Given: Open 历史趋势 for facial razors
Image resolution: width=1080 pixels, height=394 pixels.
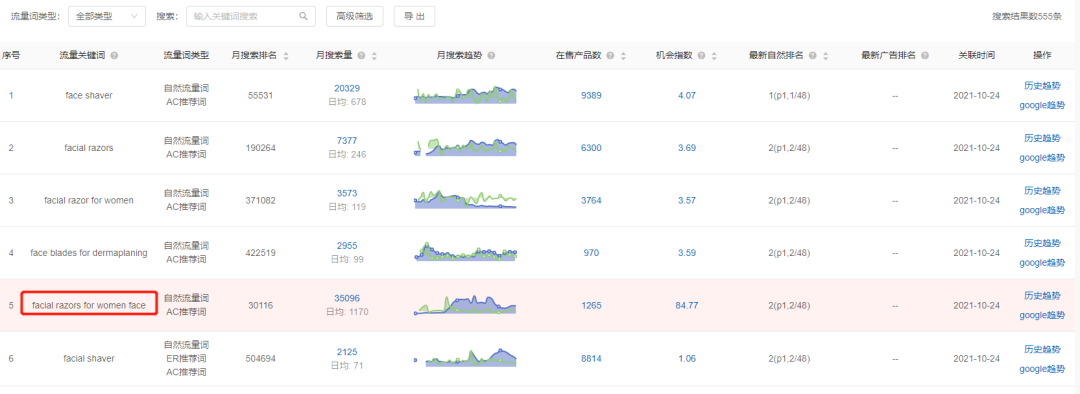Looking at the screenshot, I should coord(1042,138).
